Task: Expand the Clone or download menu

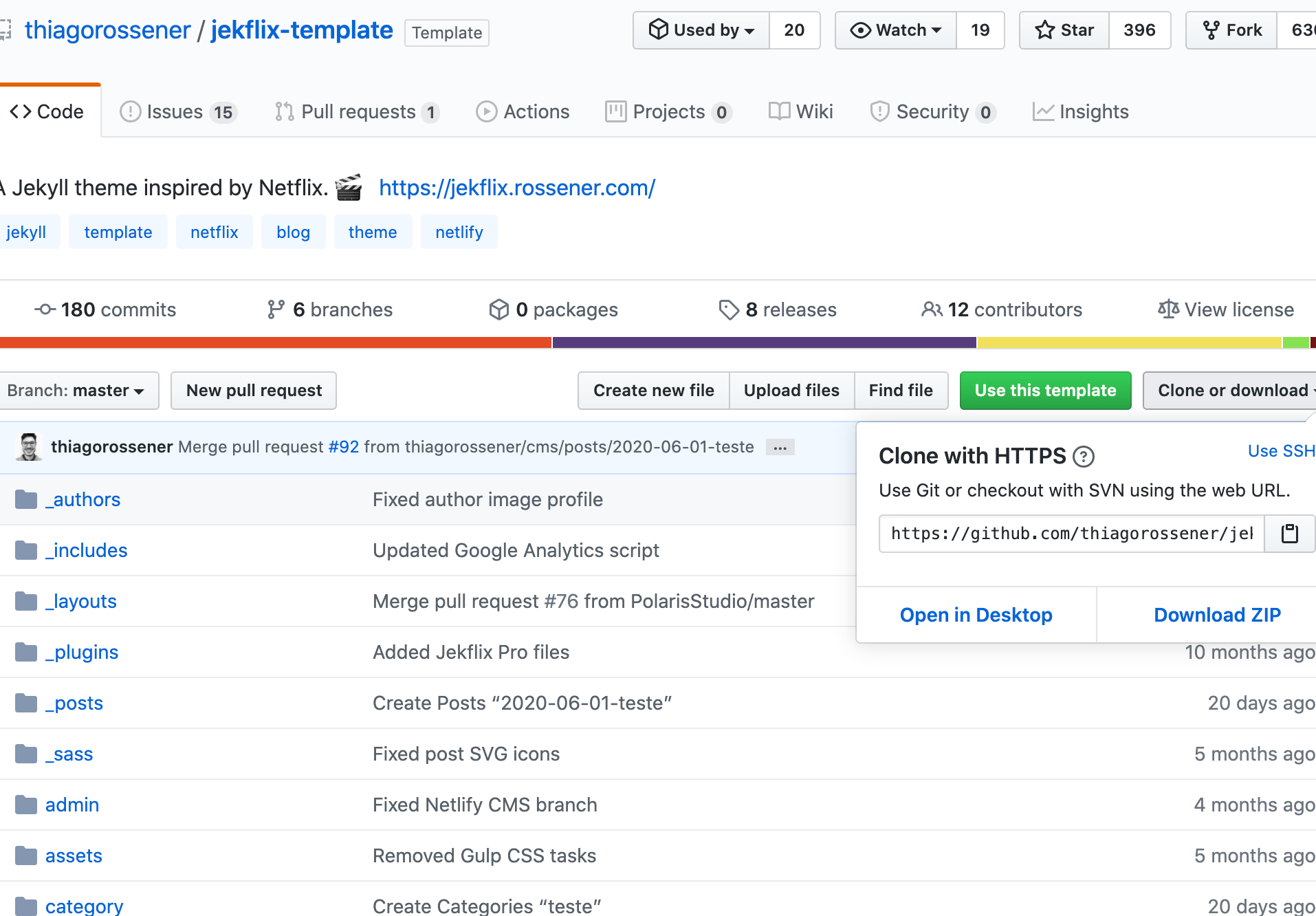Action: (1229, 390)
